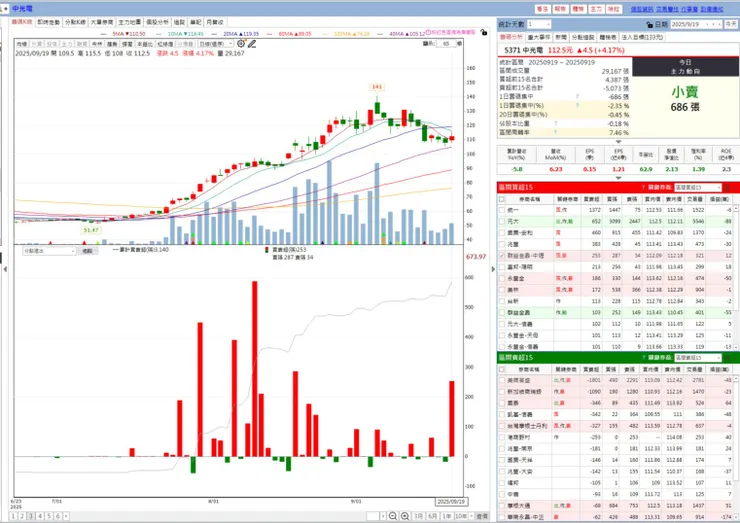
Task: Zoom in chart with plus magnifier
Action: (405, 516)
